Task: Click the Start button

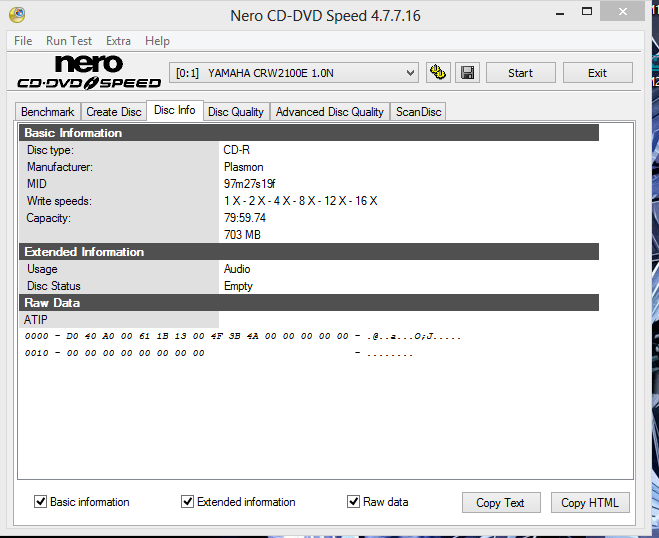Action: 521,73
